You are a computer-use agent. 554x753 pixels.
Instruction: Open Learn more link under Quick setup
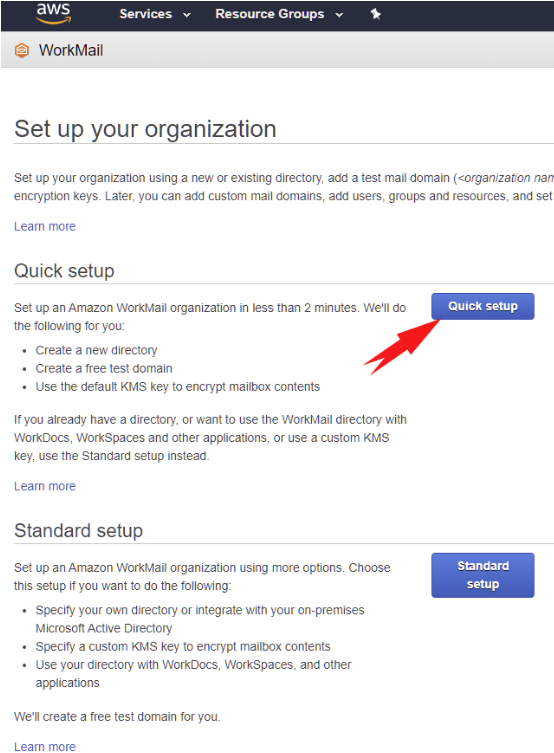(45, 486)
